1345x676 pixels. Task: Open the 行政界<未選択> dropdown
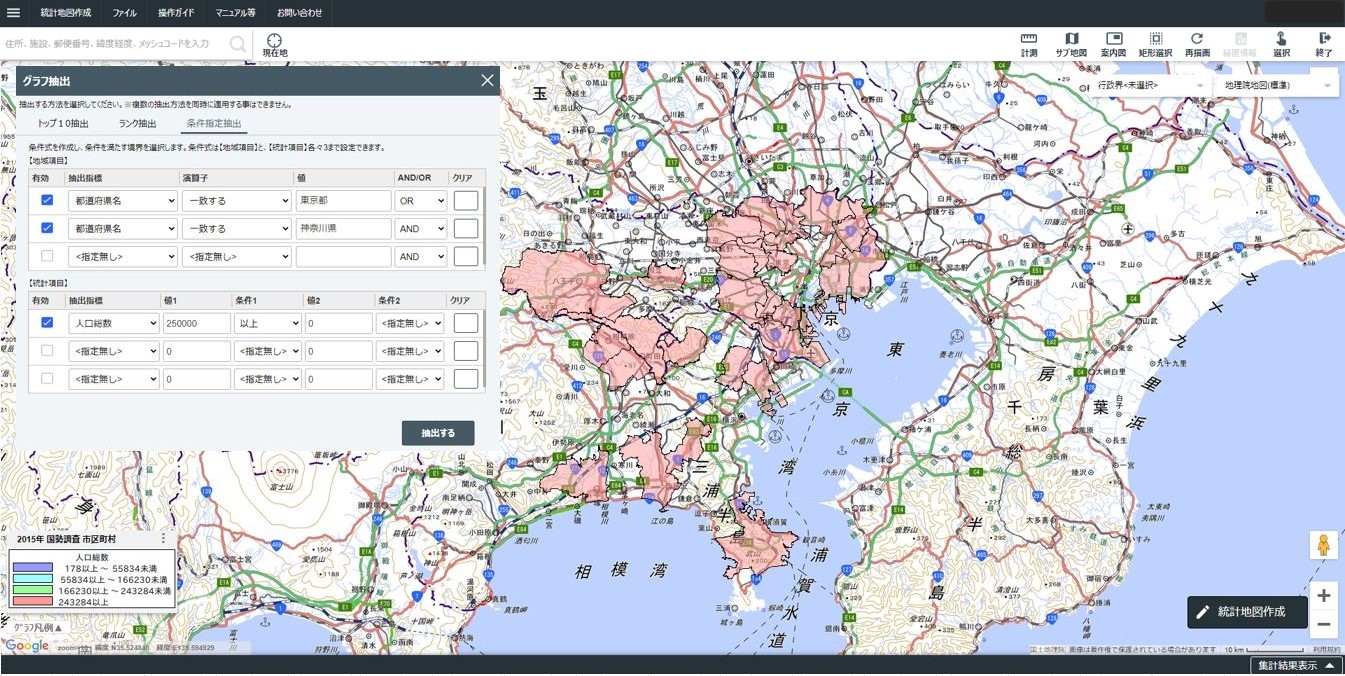[1151, 85]
